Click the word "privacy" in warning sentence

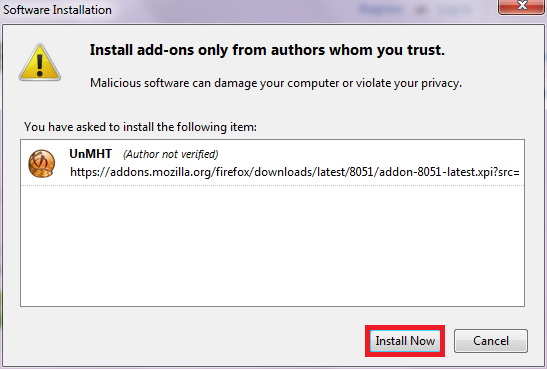441,84
